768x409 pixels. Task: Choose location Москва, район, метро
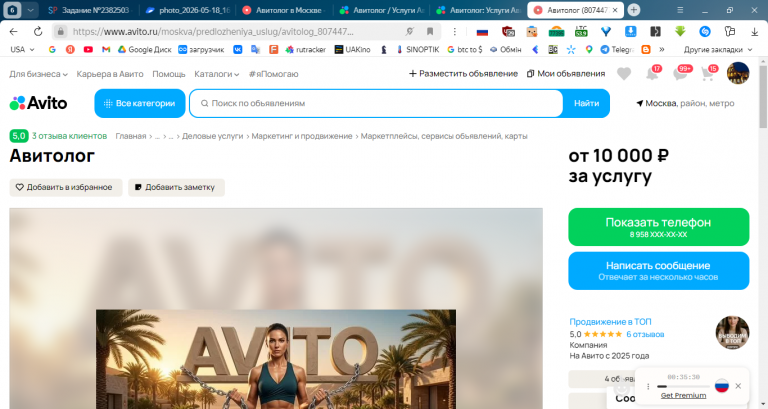[x=685, y=103]
